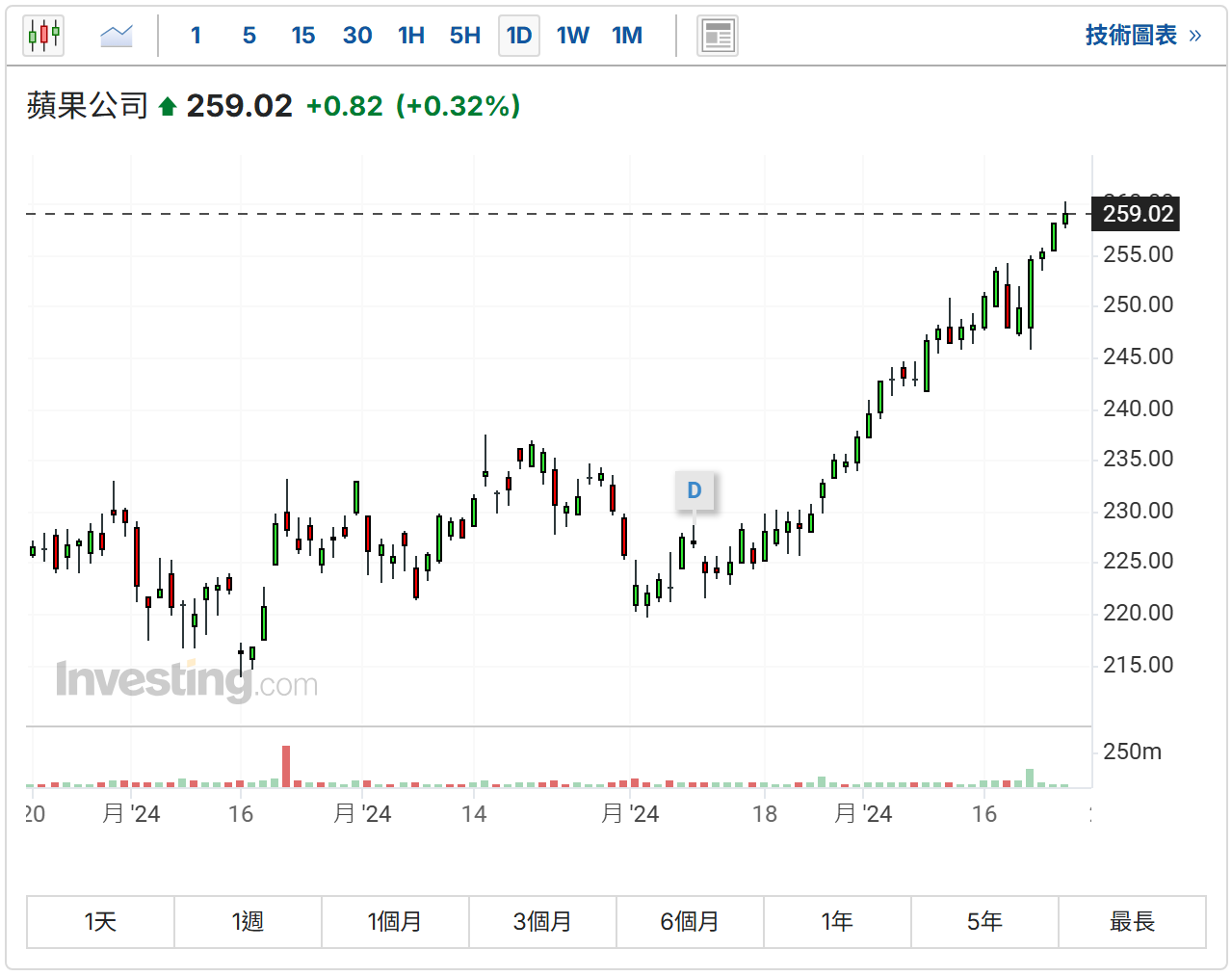View the 5年 range
This screenshot has width=1232, height=976.
(x=984, y=922)
